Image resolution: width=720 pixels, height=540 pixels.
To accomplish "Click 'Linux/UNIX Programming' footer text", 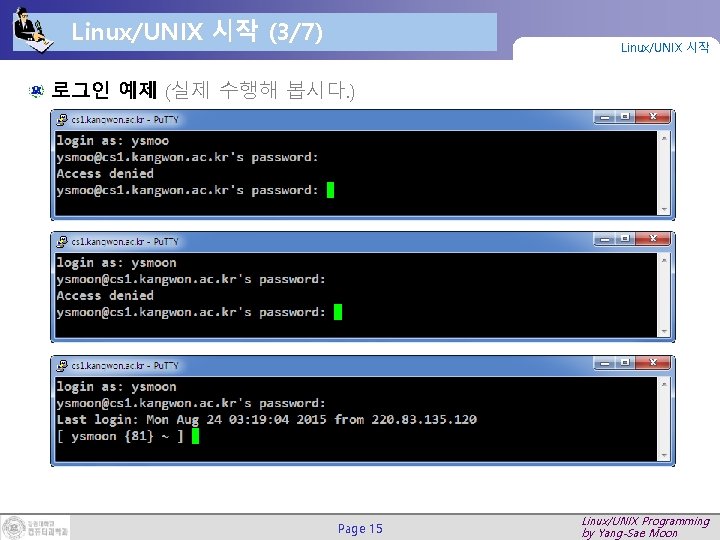I will click(x=646, y=521).
